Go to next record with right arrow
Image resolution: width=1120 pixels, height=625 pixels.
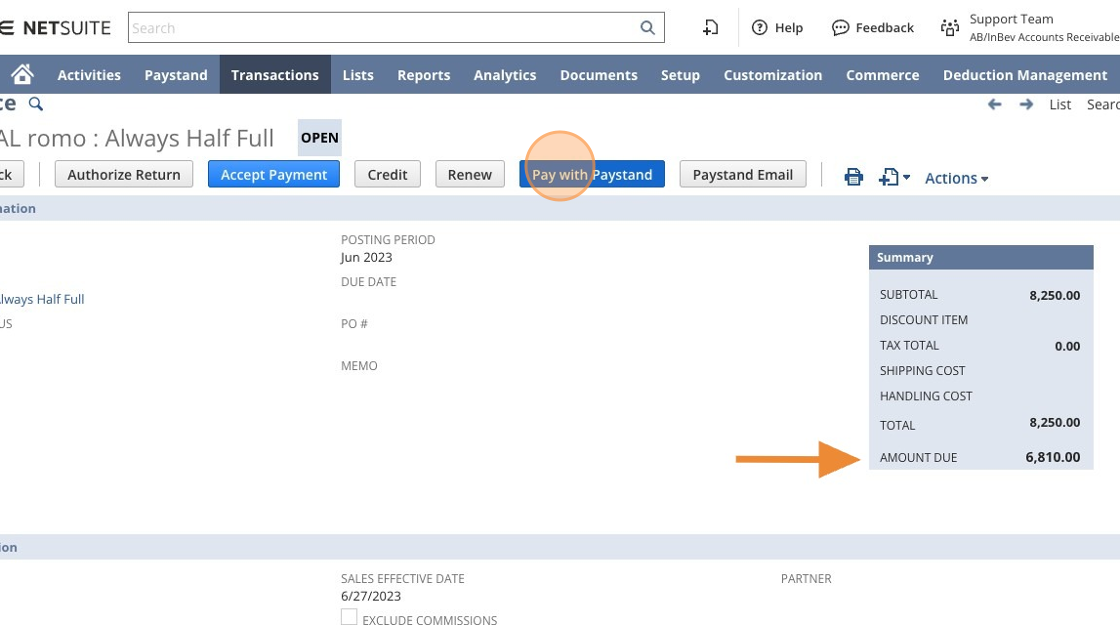tap(1026, 104)
